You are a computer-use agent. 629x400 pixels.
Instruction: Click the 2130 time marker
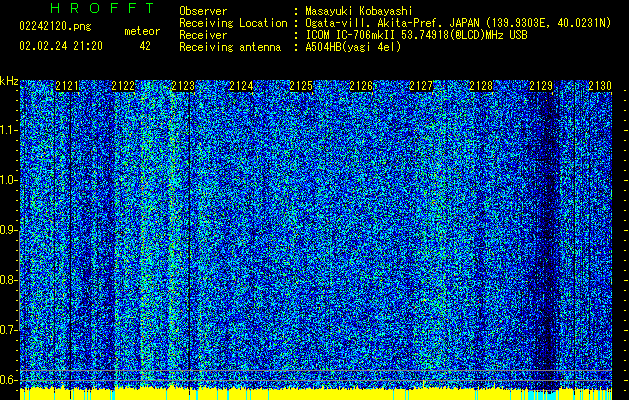[x=600, y=86]
